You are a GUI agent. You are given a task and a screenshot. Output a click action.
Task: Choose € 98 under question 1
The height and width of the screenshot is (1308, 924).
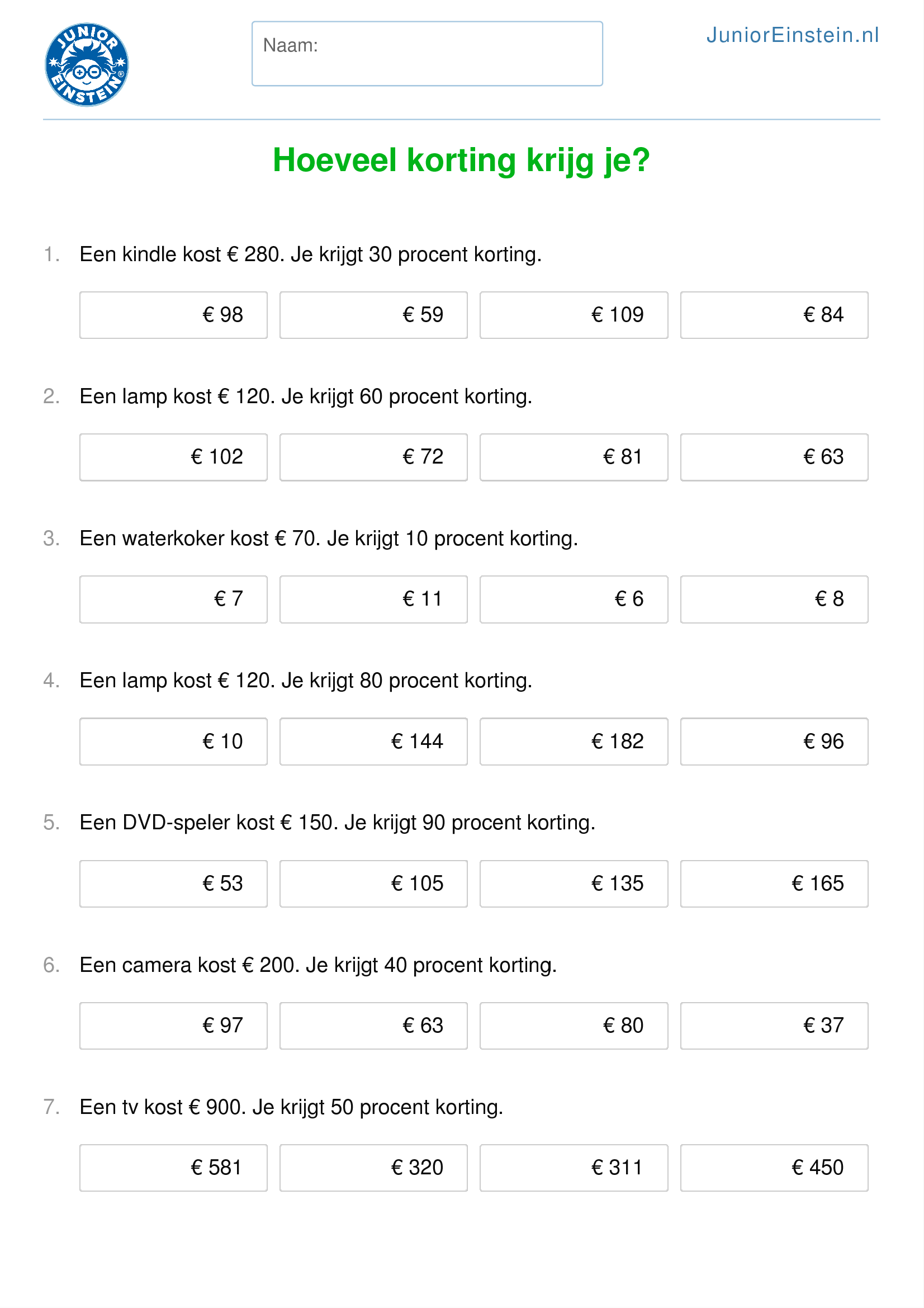click(x=173, y=315)
